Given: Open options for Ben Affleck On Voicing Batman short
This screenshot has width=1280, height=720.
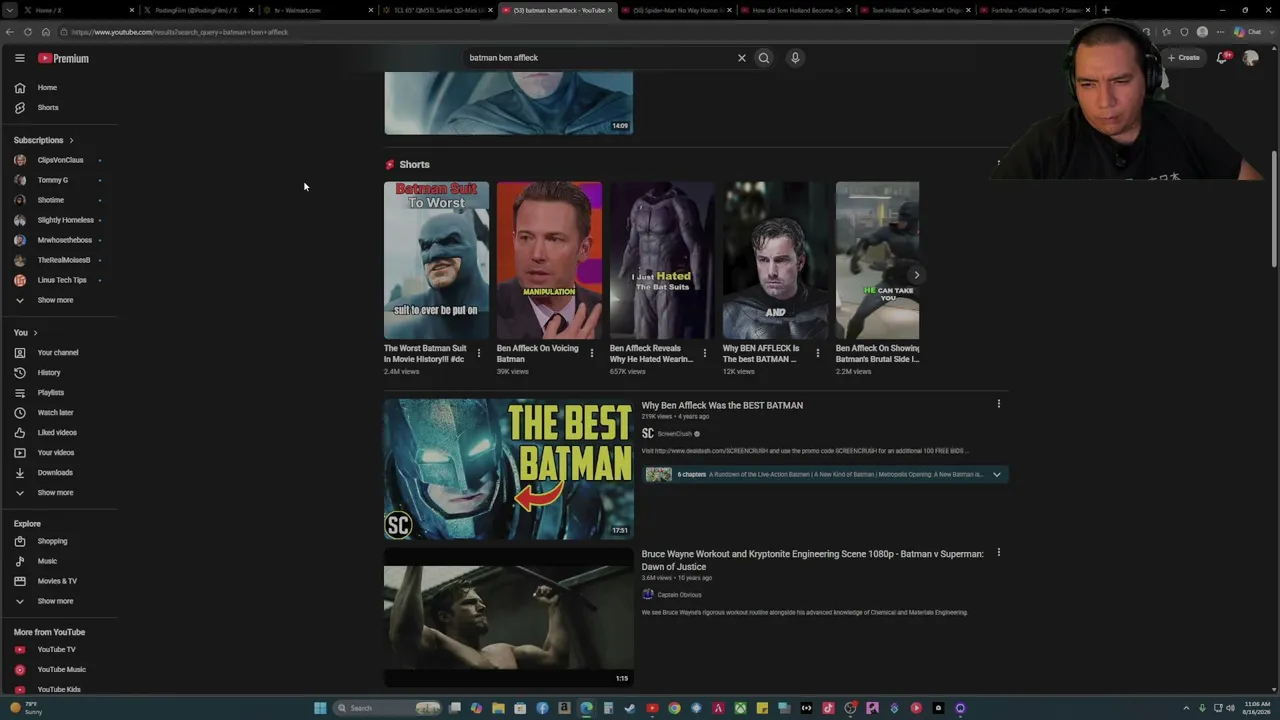Looking at the screenshot, I should click(x=591, y=353).
